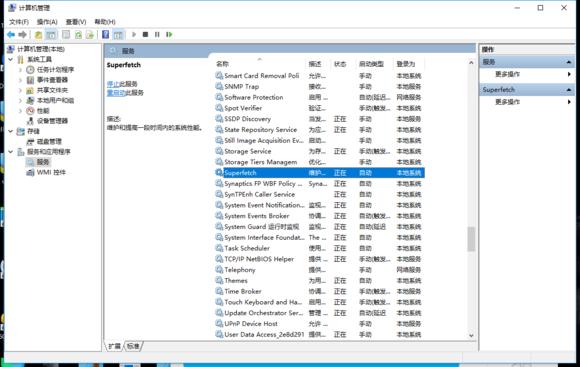Viewport: 580px width, 367px height.
Task: Collapse the 系统工具 tree node
Action: click(11, 59)
